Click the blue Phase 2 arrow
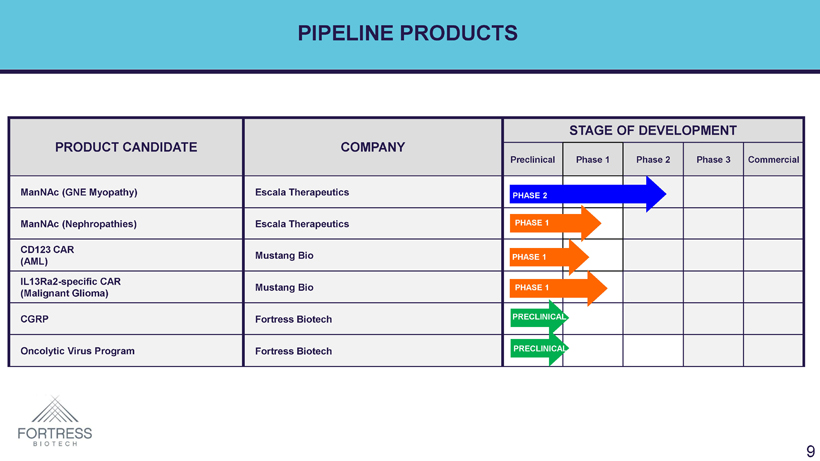Viewport: 820px width, 461px height. pos(586,194)
